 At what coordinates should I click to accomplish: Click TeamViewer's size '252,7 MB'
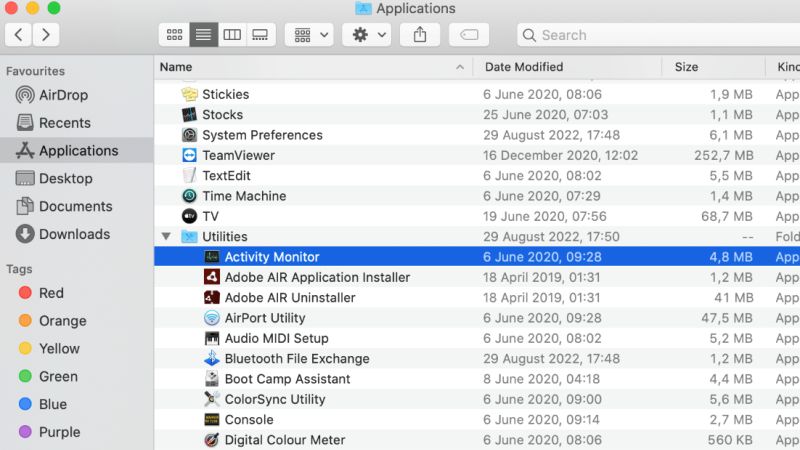click(723, 156)
